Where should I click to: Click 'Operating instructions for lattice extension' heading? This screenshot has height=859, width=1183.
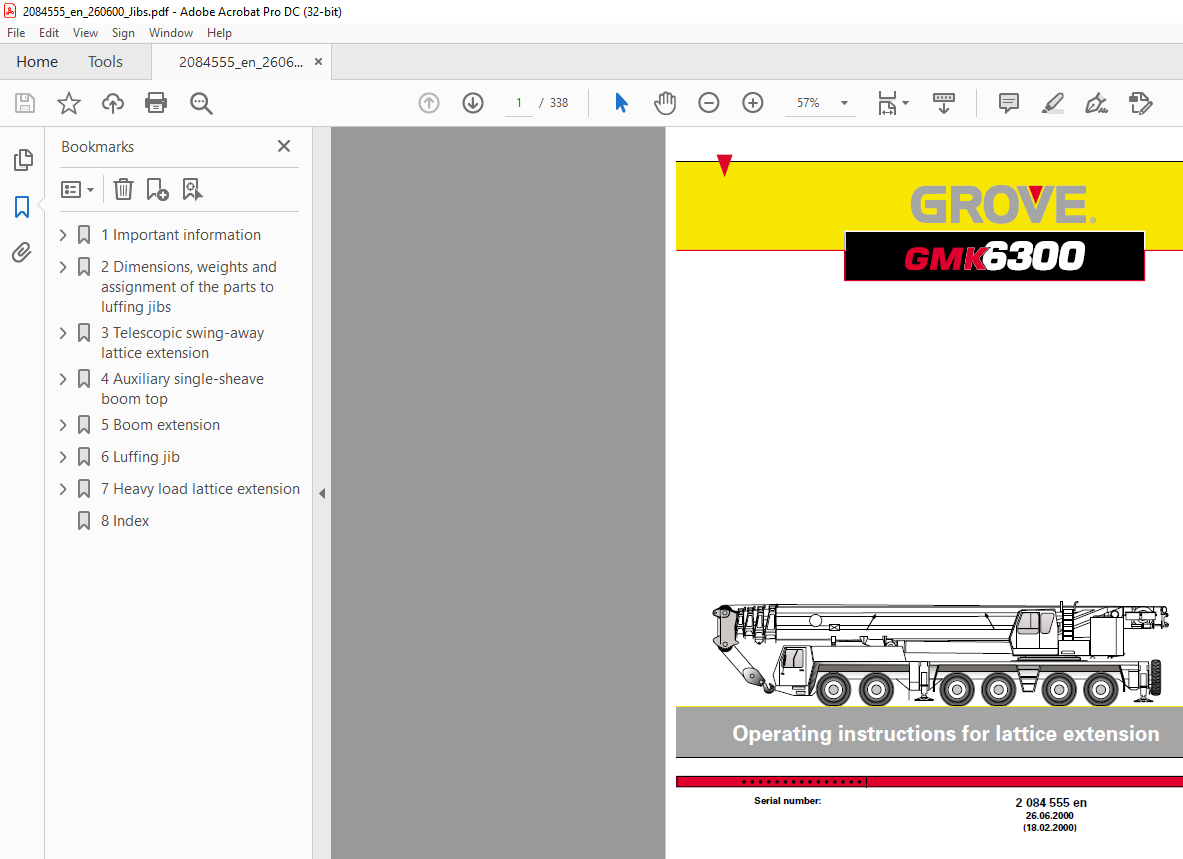945,734
